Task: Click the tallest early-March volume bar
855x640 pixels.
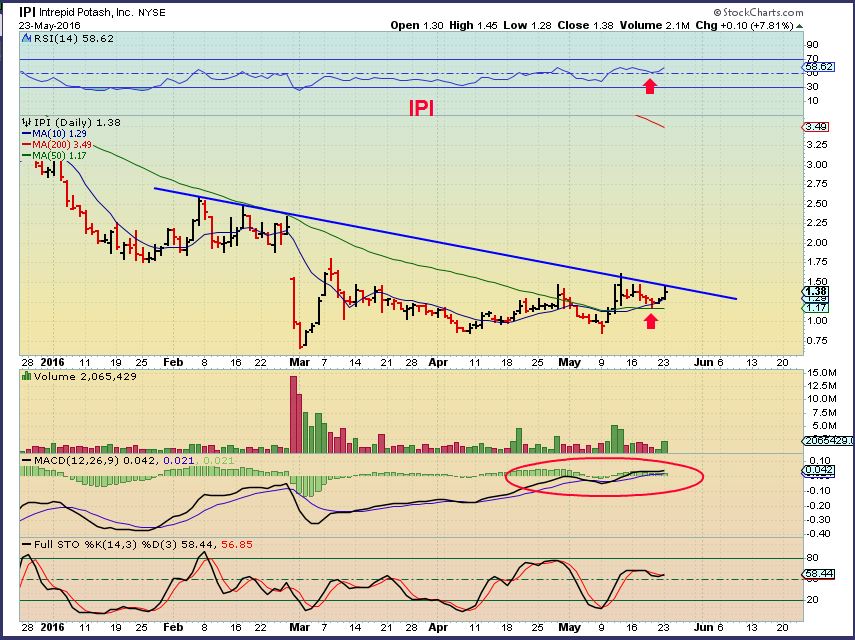Action: pyautogui.click(x=293, y=414)
